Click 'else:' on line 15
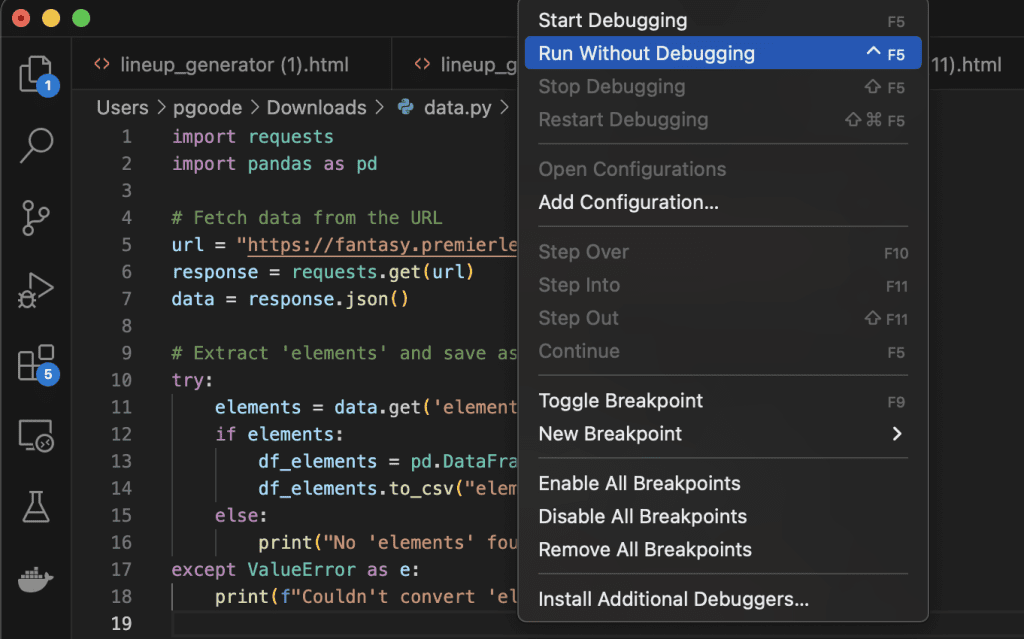 click(x=241, y=516)
